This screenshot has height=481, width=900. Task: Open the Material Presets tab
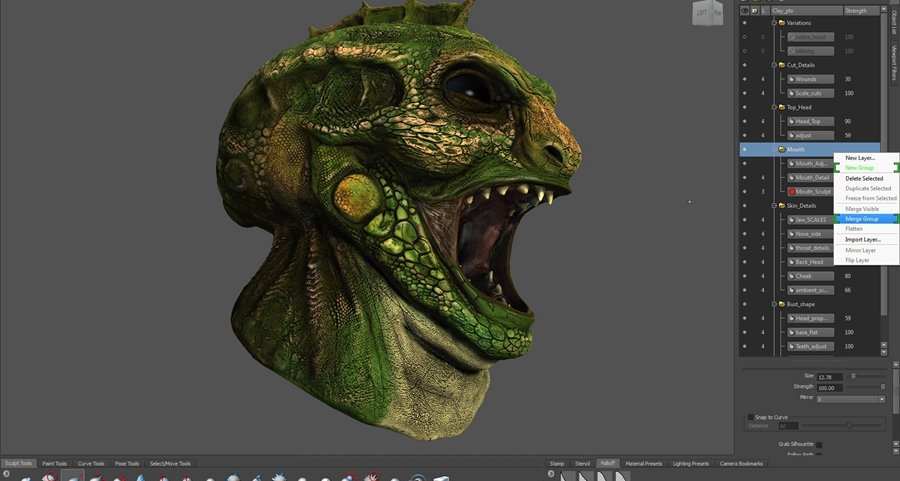pos(643,464)
